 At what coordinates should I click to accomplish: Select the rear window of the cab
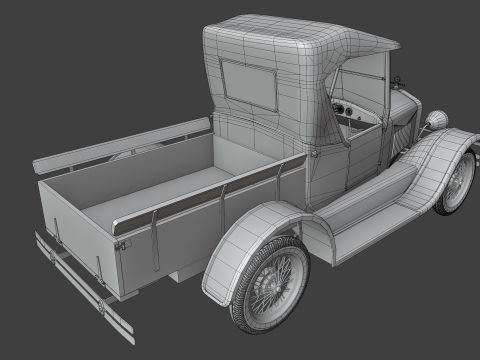[x=250, y=85]
